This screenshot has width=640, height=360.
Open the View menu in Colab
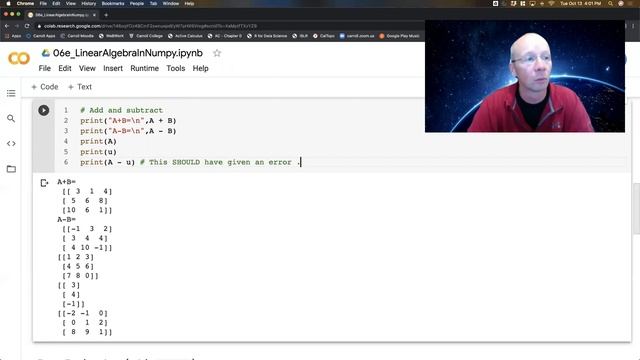(x=87, y=68)
